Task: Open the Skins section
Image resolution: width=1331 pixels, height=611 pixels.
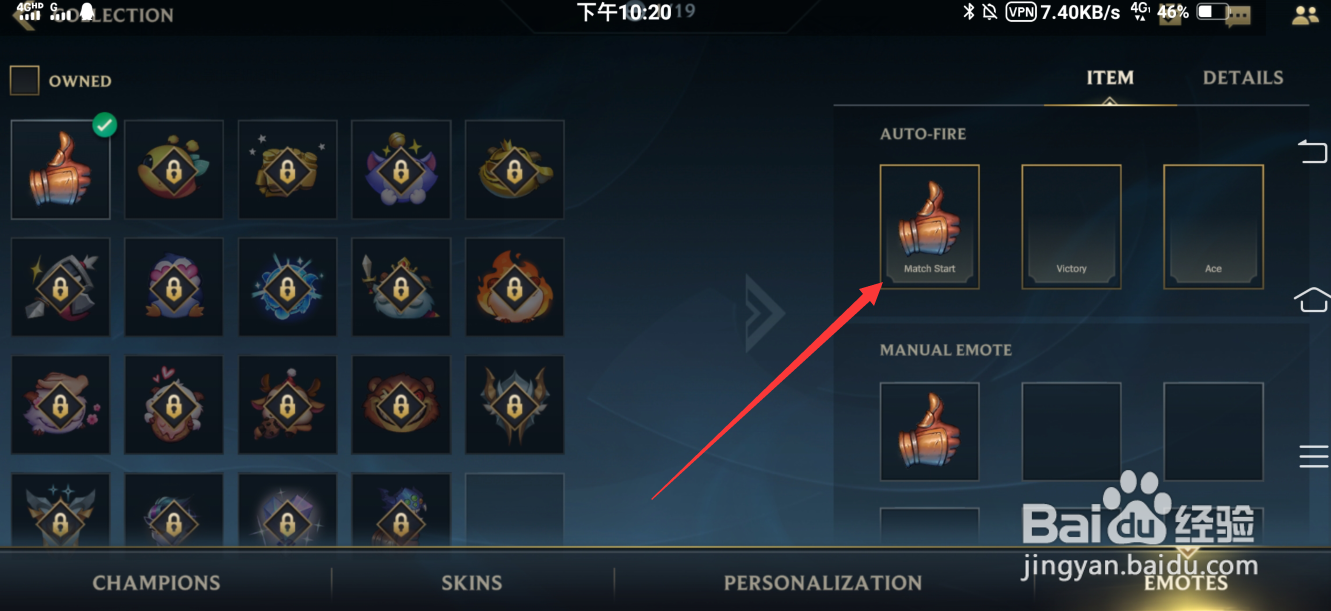Action: tap(472, 583)
